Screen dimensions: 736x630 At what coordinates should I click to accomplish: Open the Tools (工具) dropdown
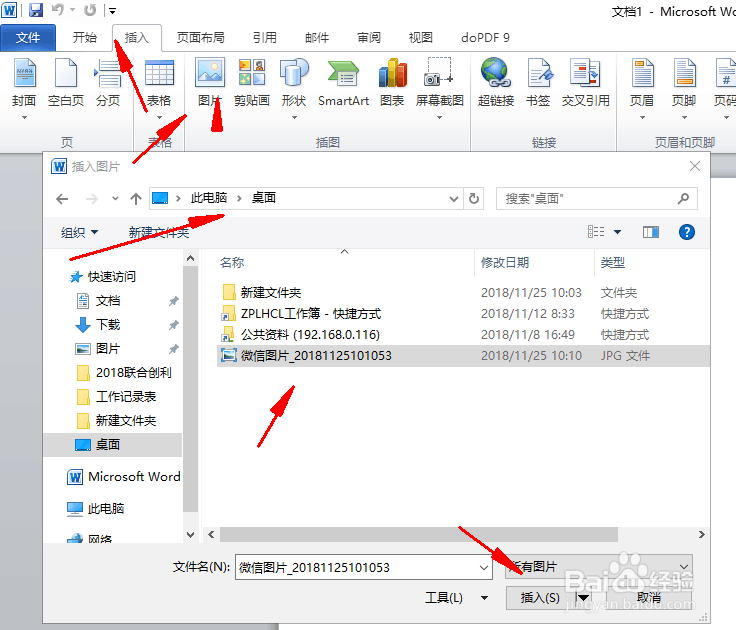pyautogui.click(x=456, y=598)
